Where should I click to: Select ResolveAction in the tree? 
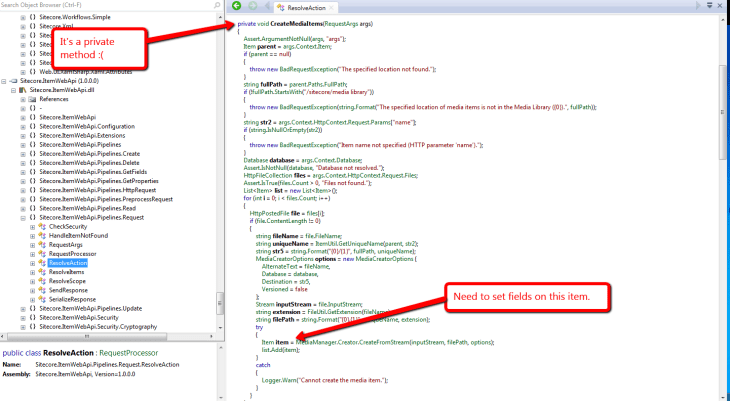(69, 262)
